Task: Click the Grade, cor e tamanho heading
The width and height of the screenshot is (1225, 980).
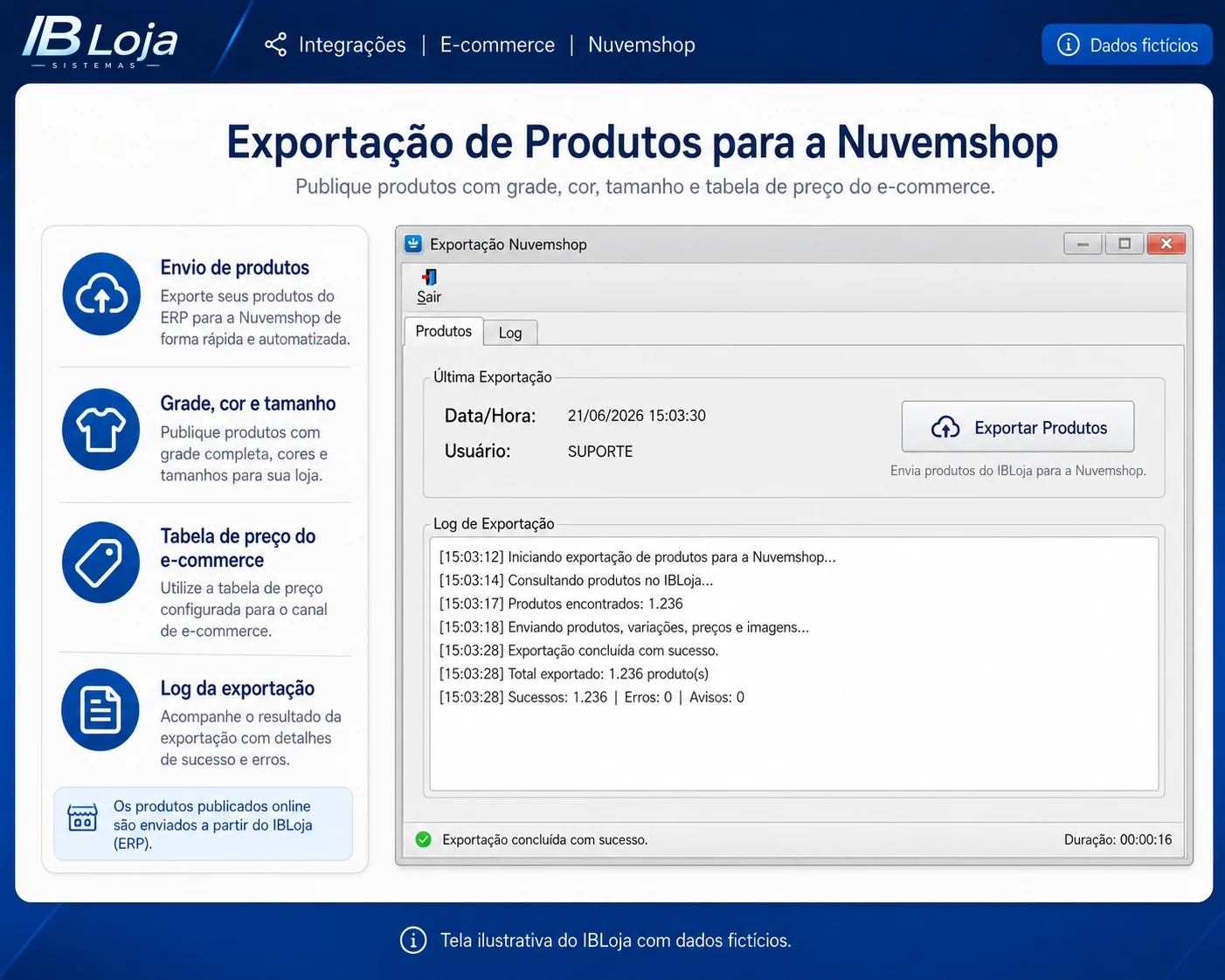Action: tap(248, 404)
